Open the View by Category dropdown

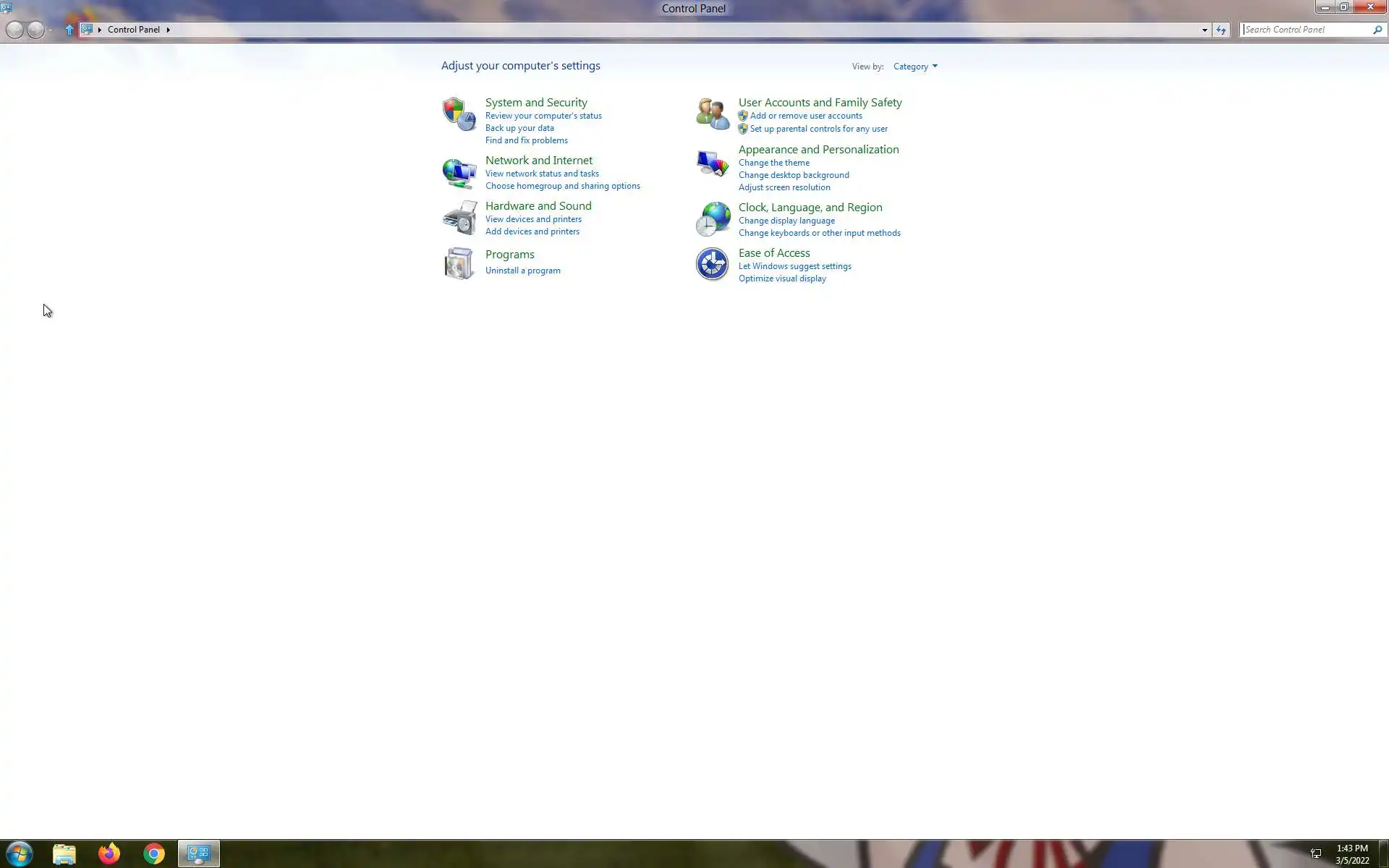coord(915,67)
